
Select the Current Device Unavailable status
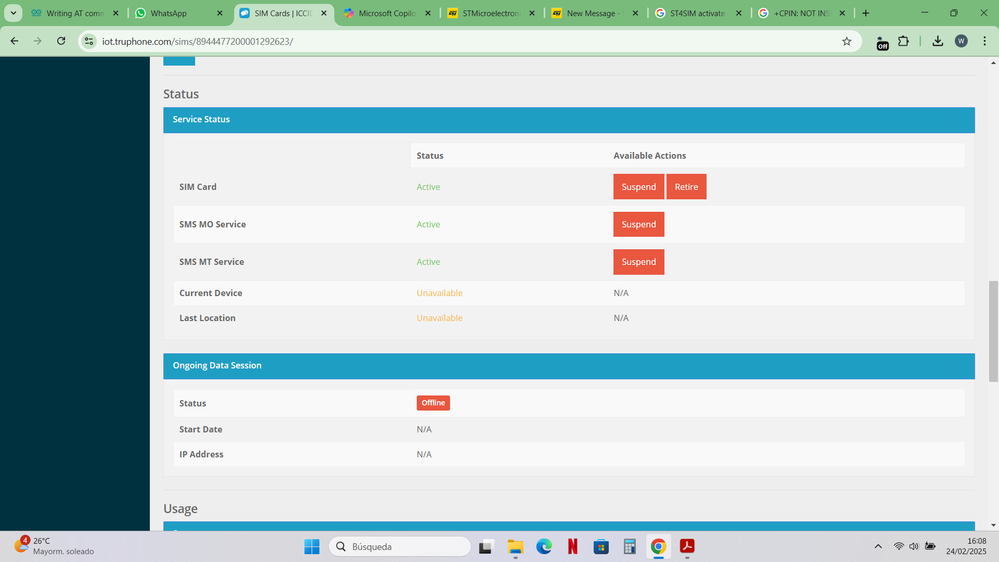click(x=440, y=293)
